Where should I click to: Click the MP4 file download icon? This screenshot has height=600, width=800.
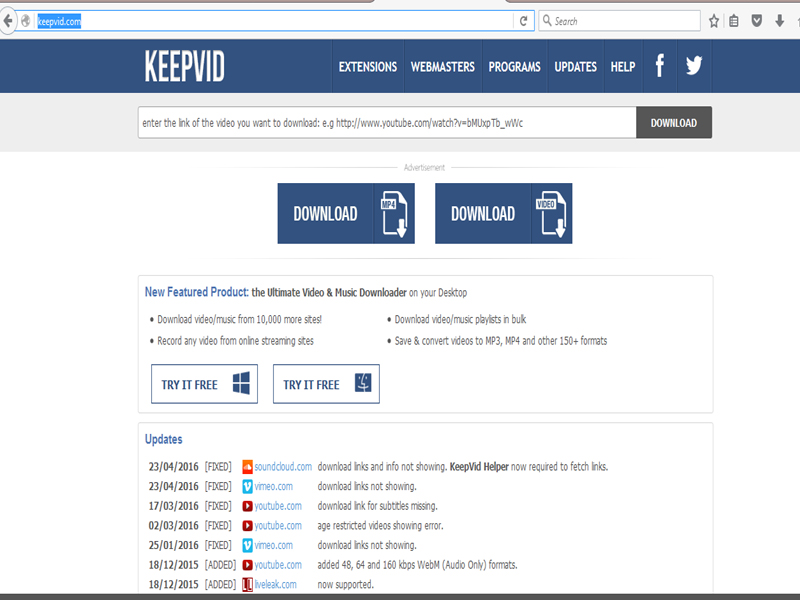click(394, 214)
